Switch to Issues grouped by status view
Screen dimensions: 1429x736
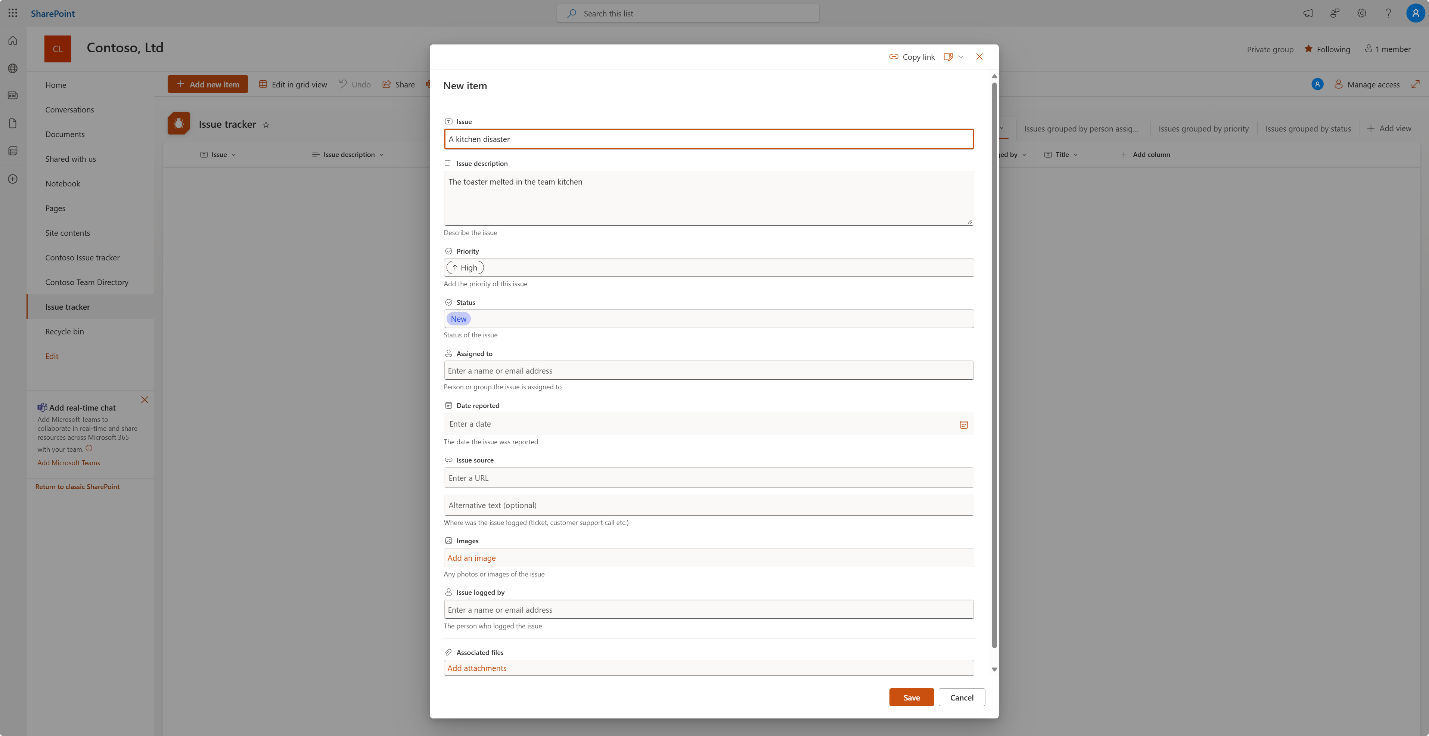[1308, 129]
